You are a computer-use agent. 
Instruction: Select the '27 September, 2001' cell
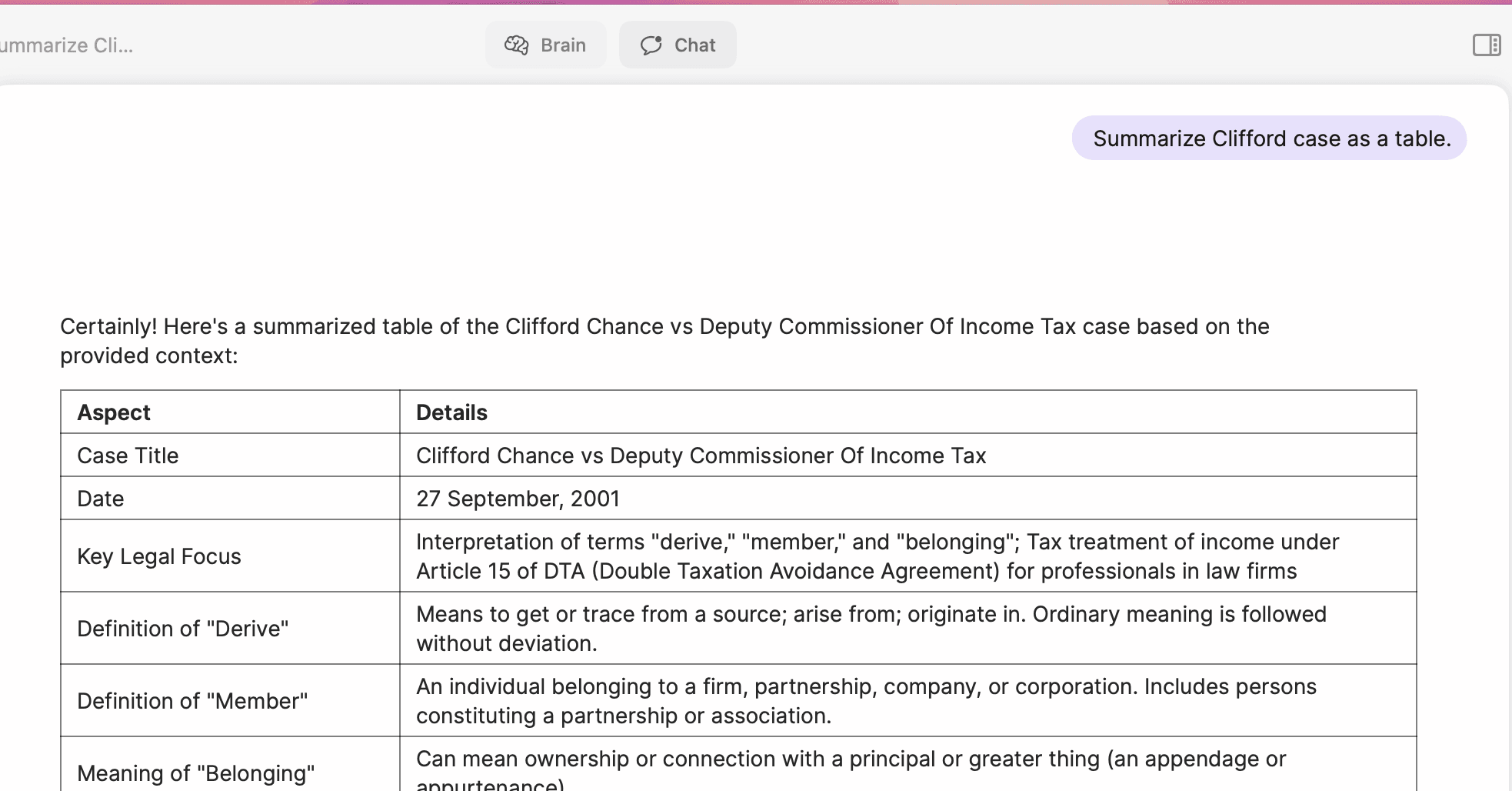click(x=518, y=499)
